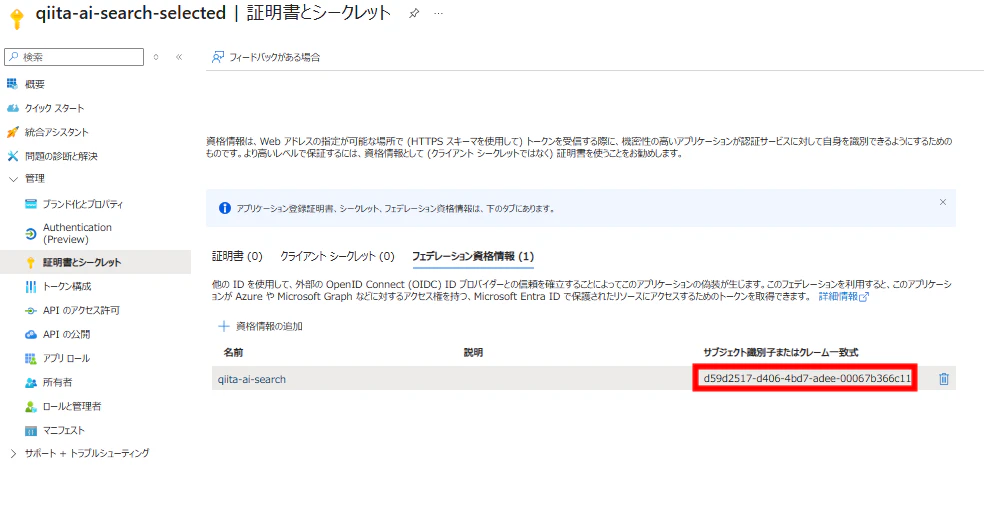The width and height of the screenshot is (984, 513).
Task: Click the key icon beside the page title
Action: [17, 18]
